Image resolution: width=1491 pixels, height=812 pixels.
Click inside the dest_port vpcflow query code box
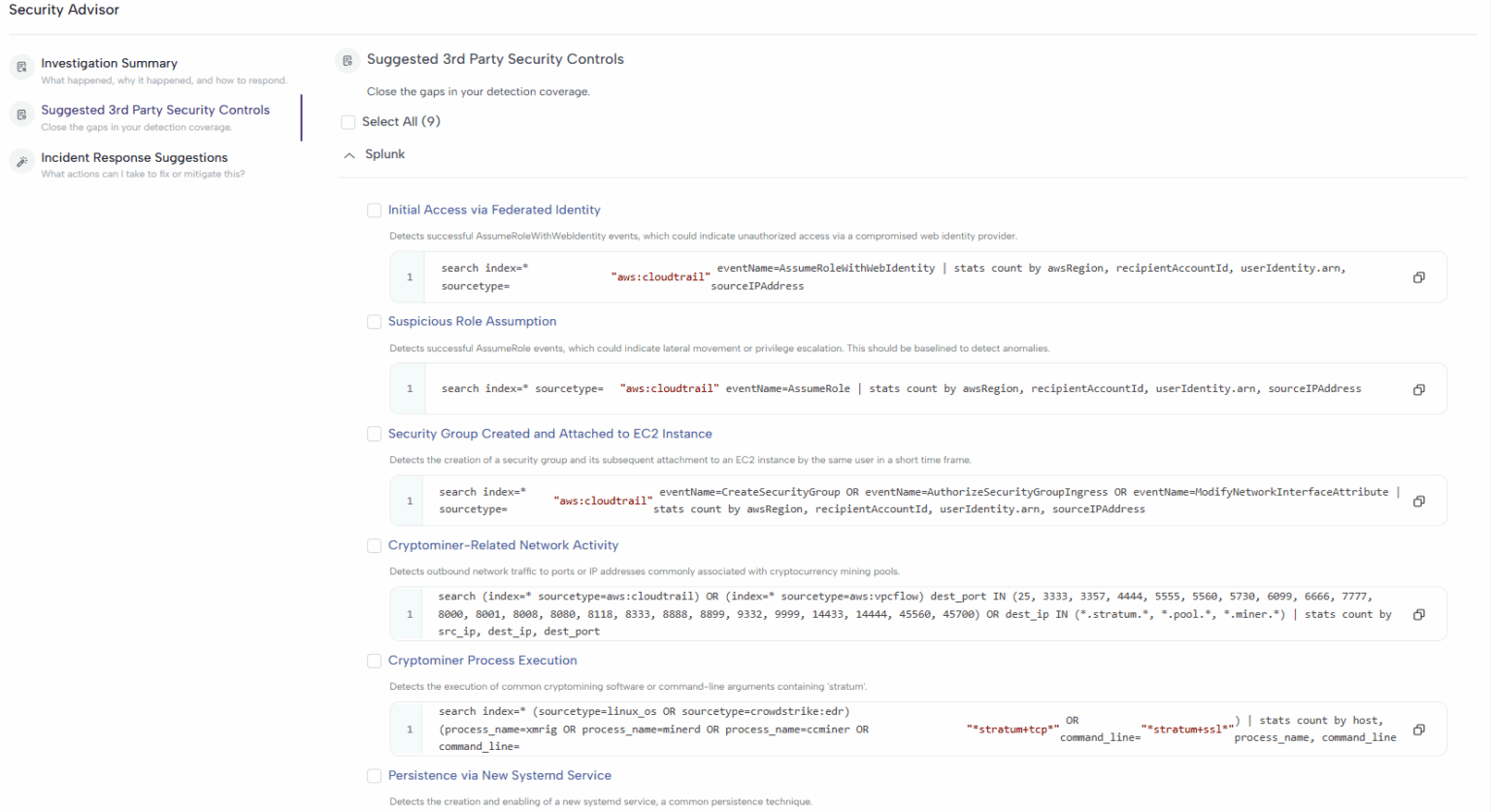(918, 614)
